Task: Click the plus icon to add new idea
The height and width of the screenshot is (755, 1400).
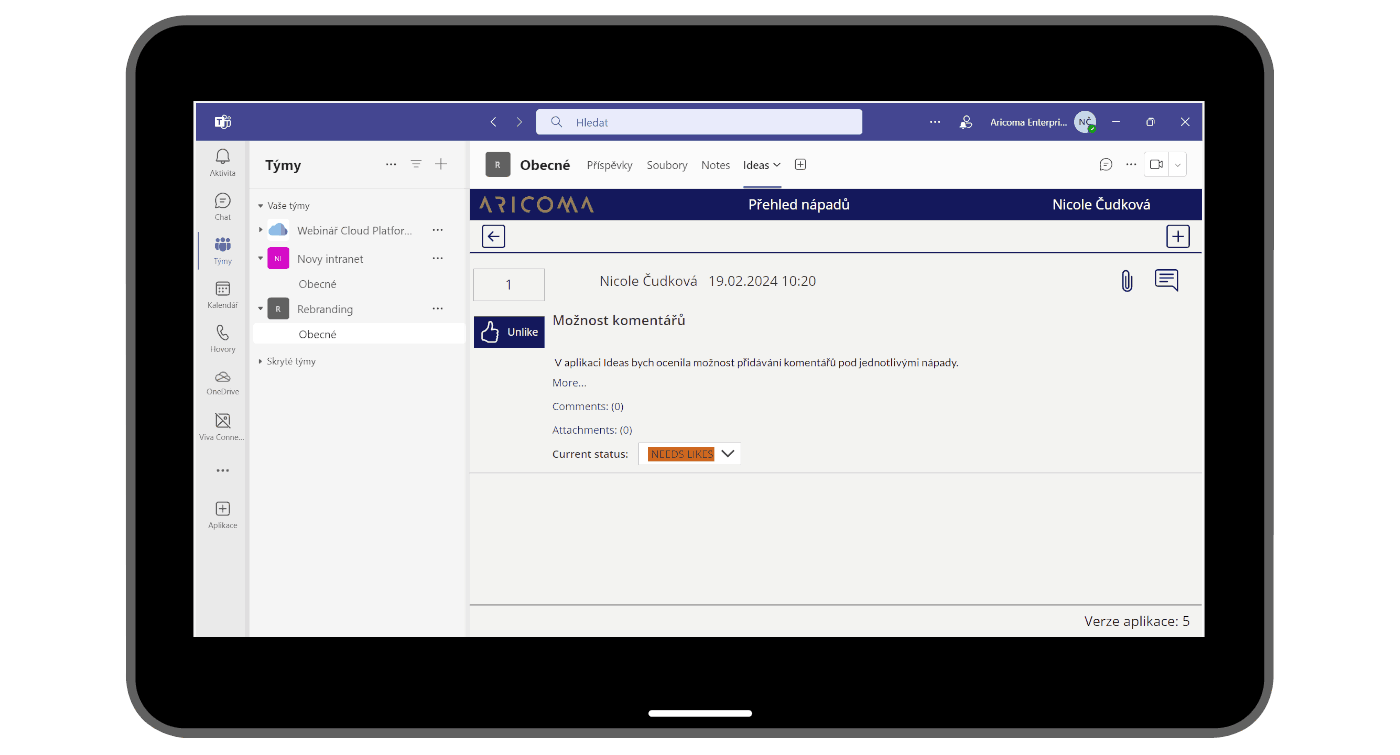Action: click(x=1178, y=236)
